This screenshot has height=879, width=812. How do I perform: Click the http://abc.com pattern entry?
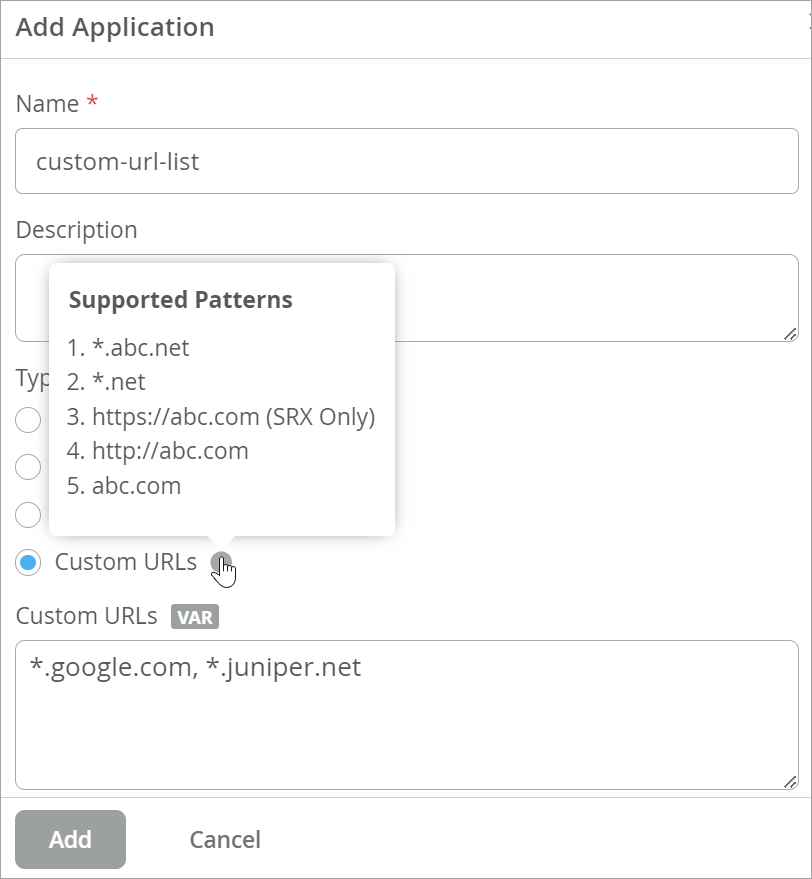click(169, 451)
